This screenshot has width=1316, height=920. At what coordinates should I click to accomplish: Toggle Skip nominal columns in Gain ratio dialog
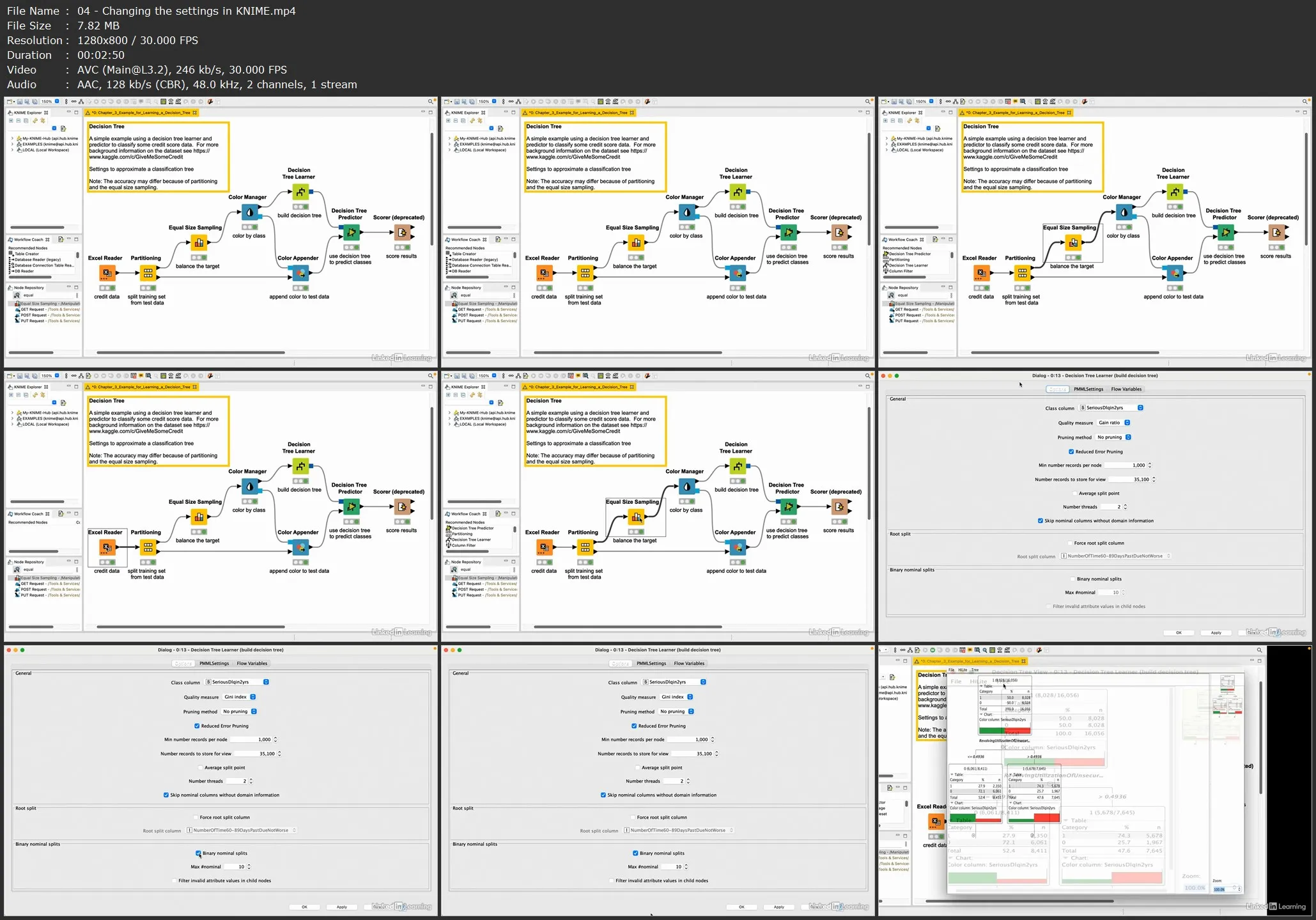point(1041,520)
